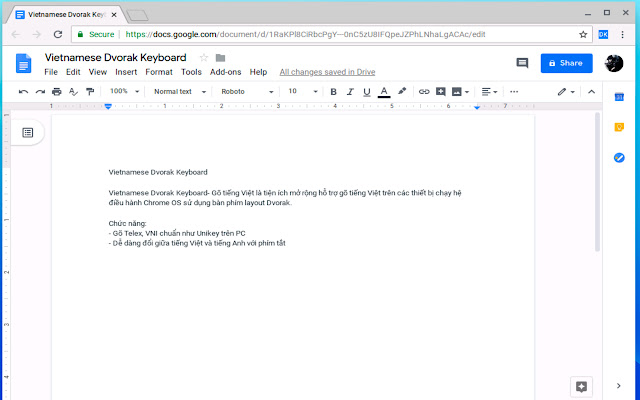Star the Vietnamese Dvorak Keyboard document

click(204, 58)
